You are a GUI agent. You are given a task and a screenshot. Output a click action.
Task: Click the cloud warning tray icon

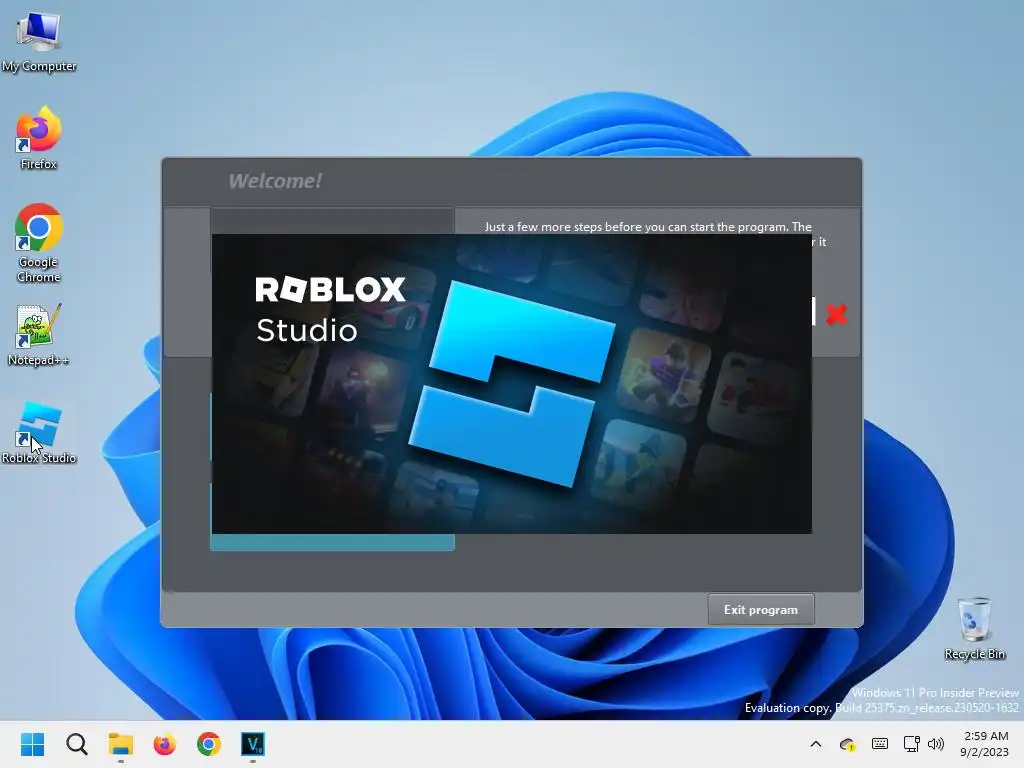(x=848, y=744)
